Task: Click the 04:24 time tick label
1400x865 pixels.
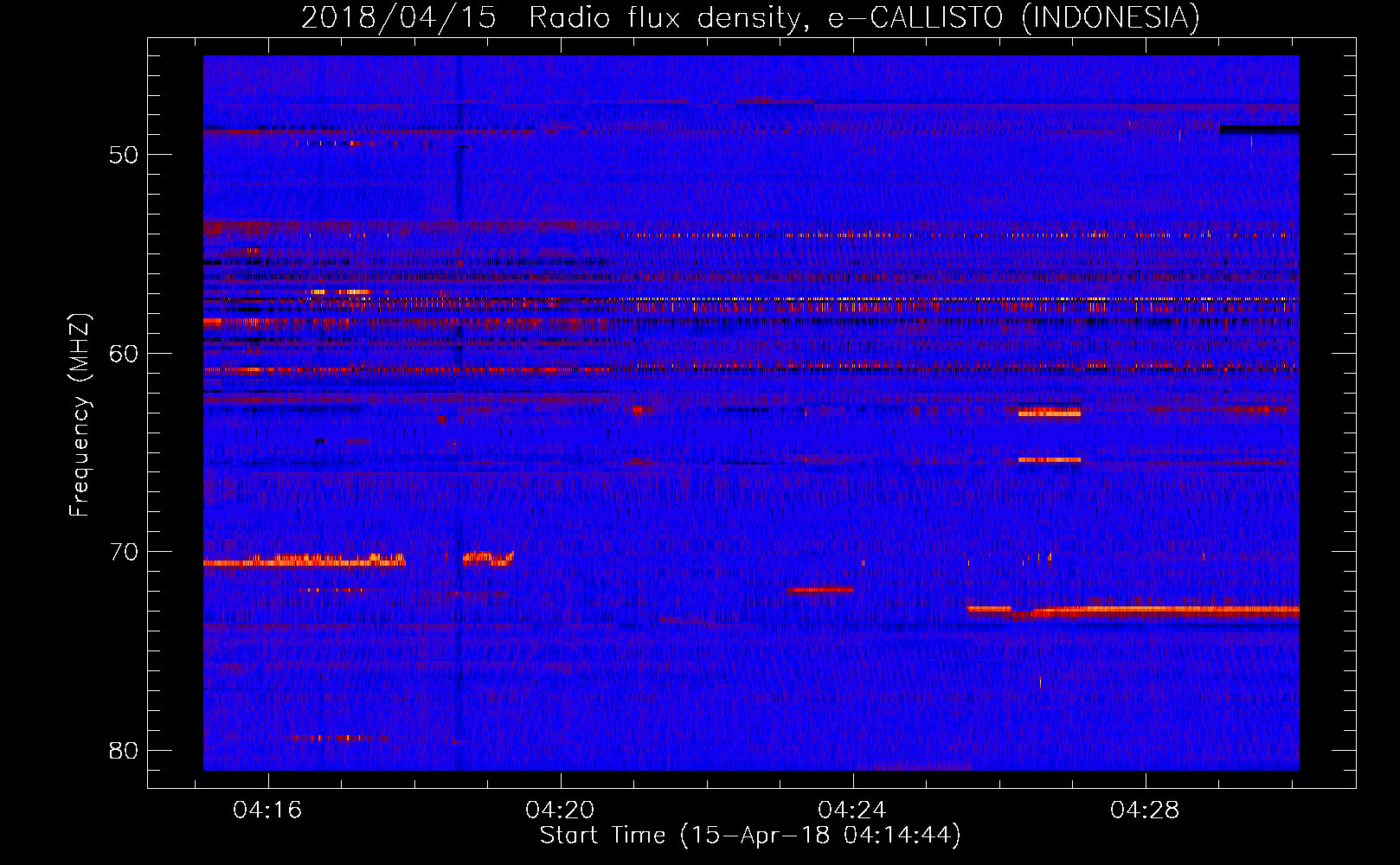Action: pos(852,811)
